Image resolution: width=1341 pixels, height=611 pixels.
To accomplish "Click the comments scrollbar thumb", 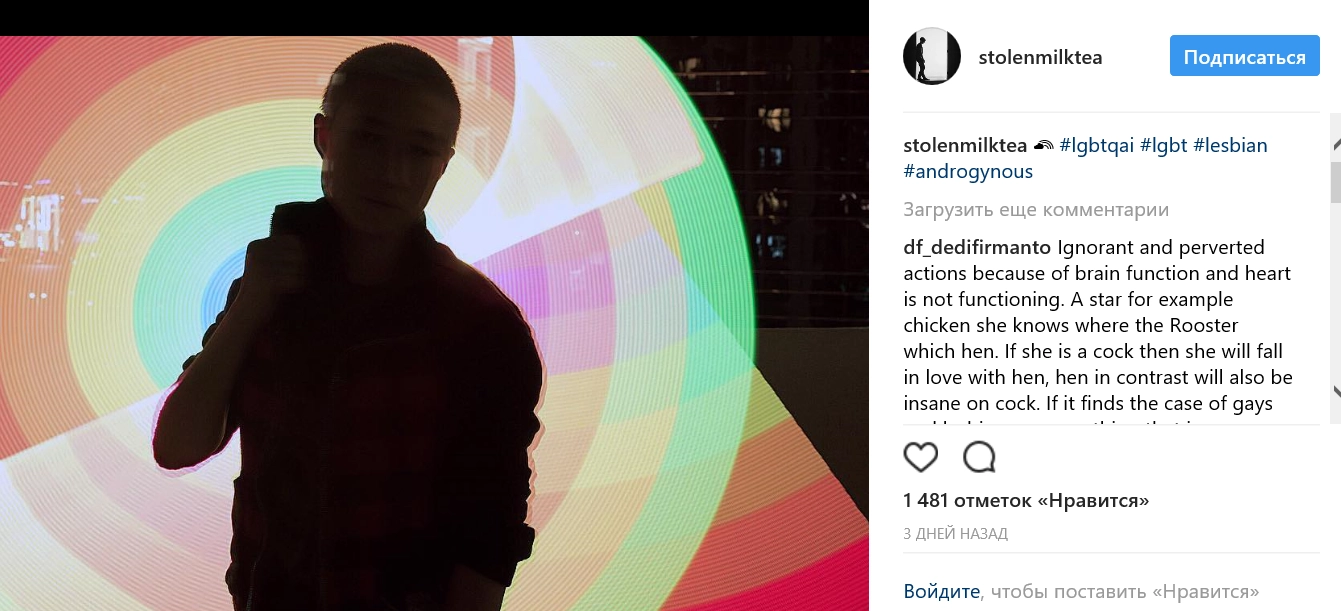I will click(1336, 181).
